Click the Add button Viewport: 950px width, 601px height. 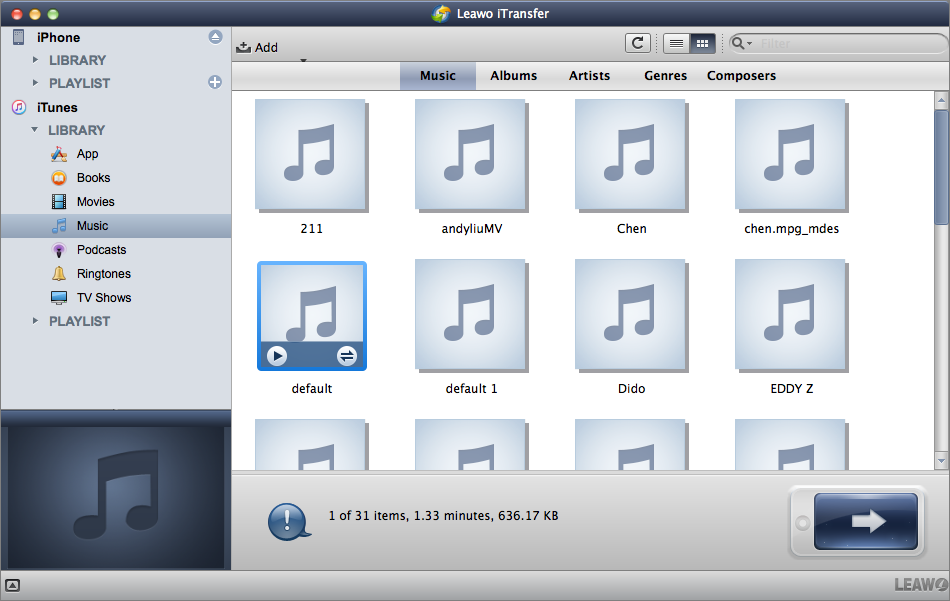pyautogui.click(x=257, y=47)
